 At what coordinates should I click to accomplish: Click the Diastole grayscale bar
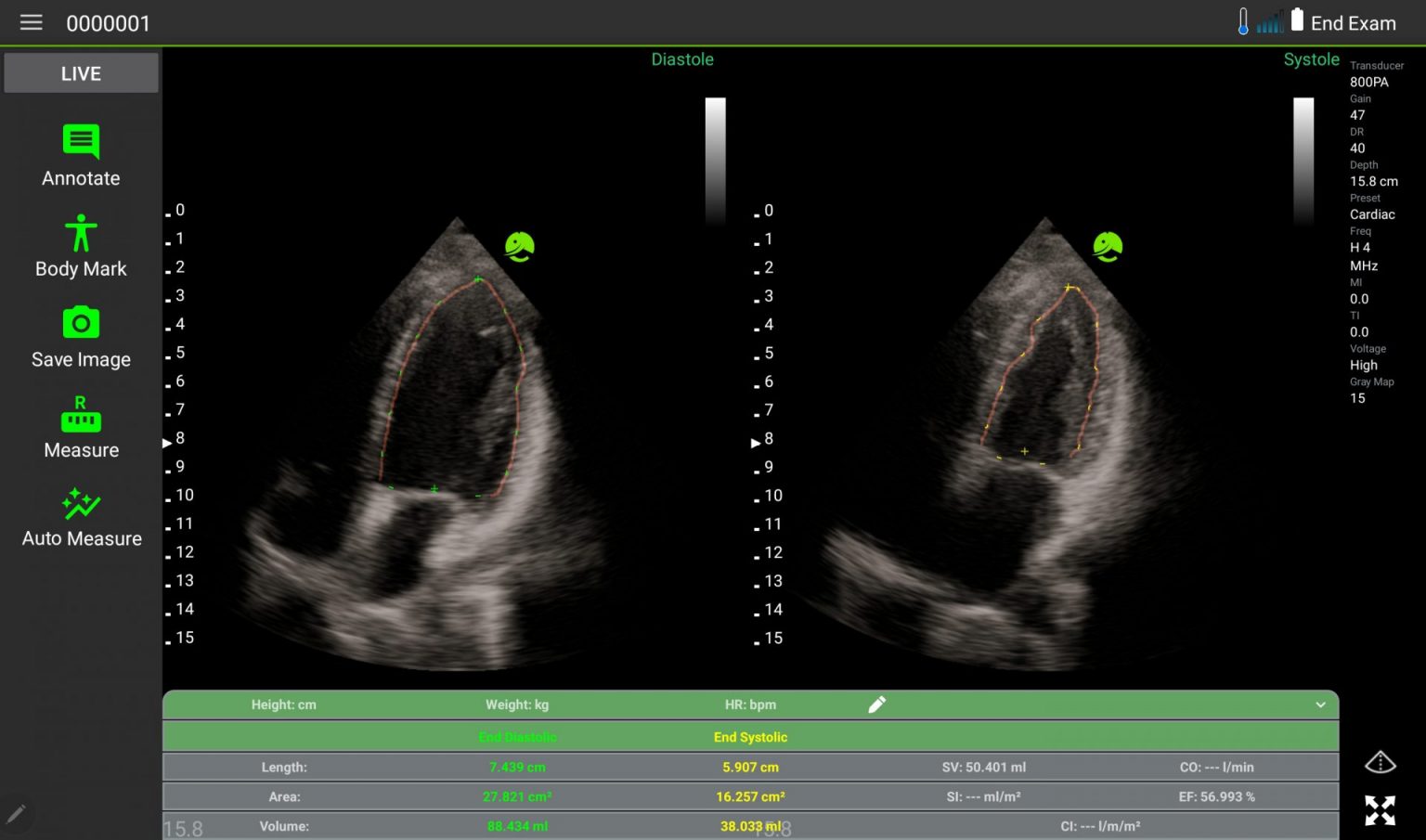pos(715,158)
